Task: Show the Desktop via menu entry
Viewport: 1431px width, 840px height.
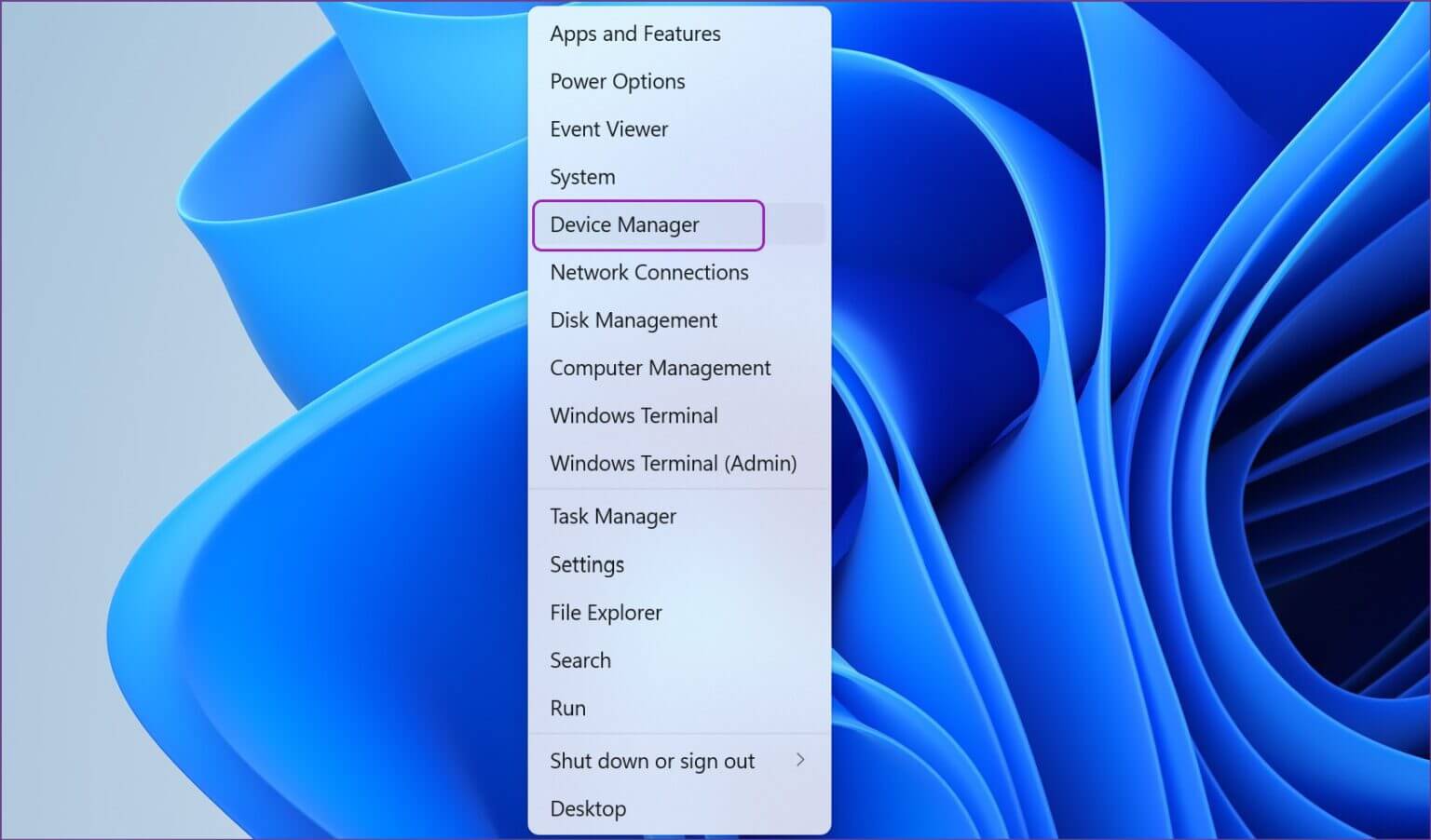Action: tap(679, 808)
